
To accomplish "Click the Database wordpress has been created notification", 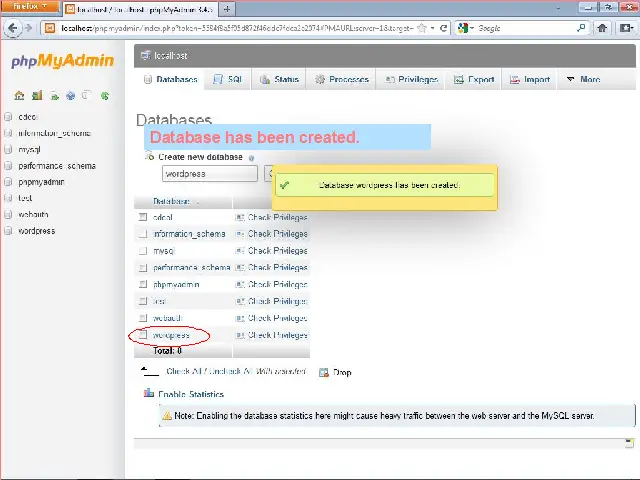I will click(385, 185).
